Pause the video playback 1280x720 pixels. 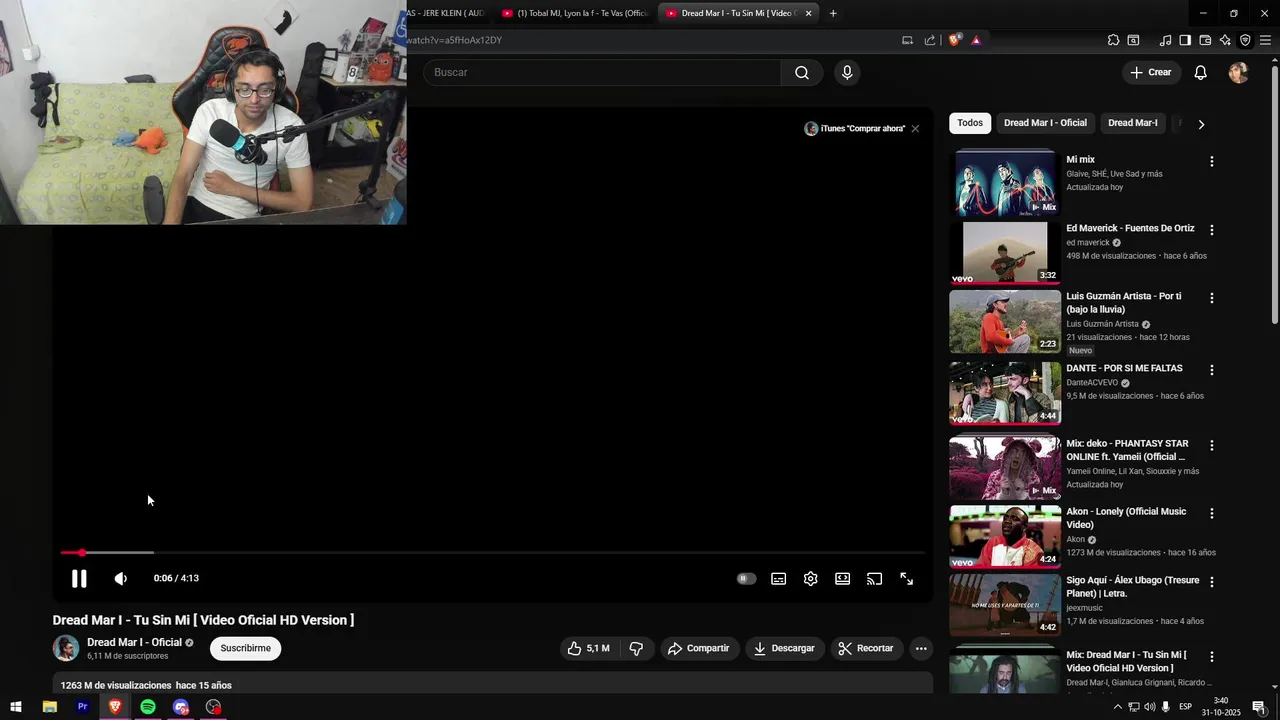pyautogui.click(x=79, y=578)
